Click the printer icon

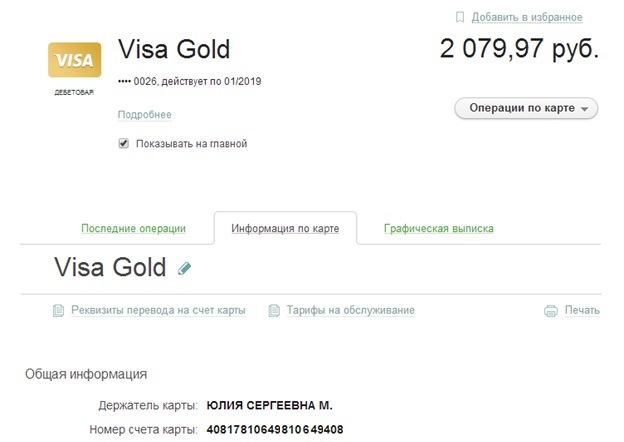550,311
